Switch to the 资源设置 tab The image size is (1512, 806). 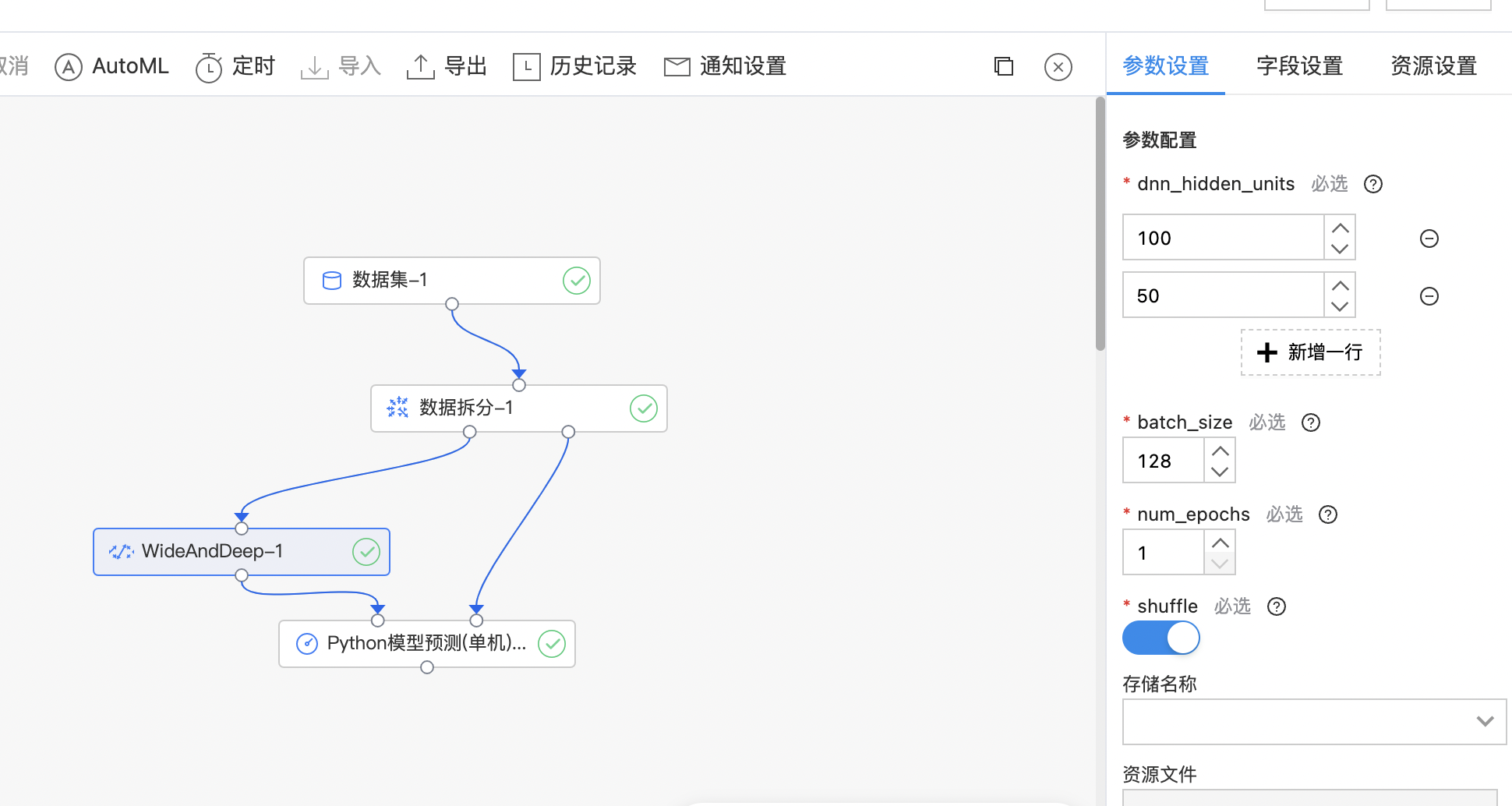(1433, 67)
